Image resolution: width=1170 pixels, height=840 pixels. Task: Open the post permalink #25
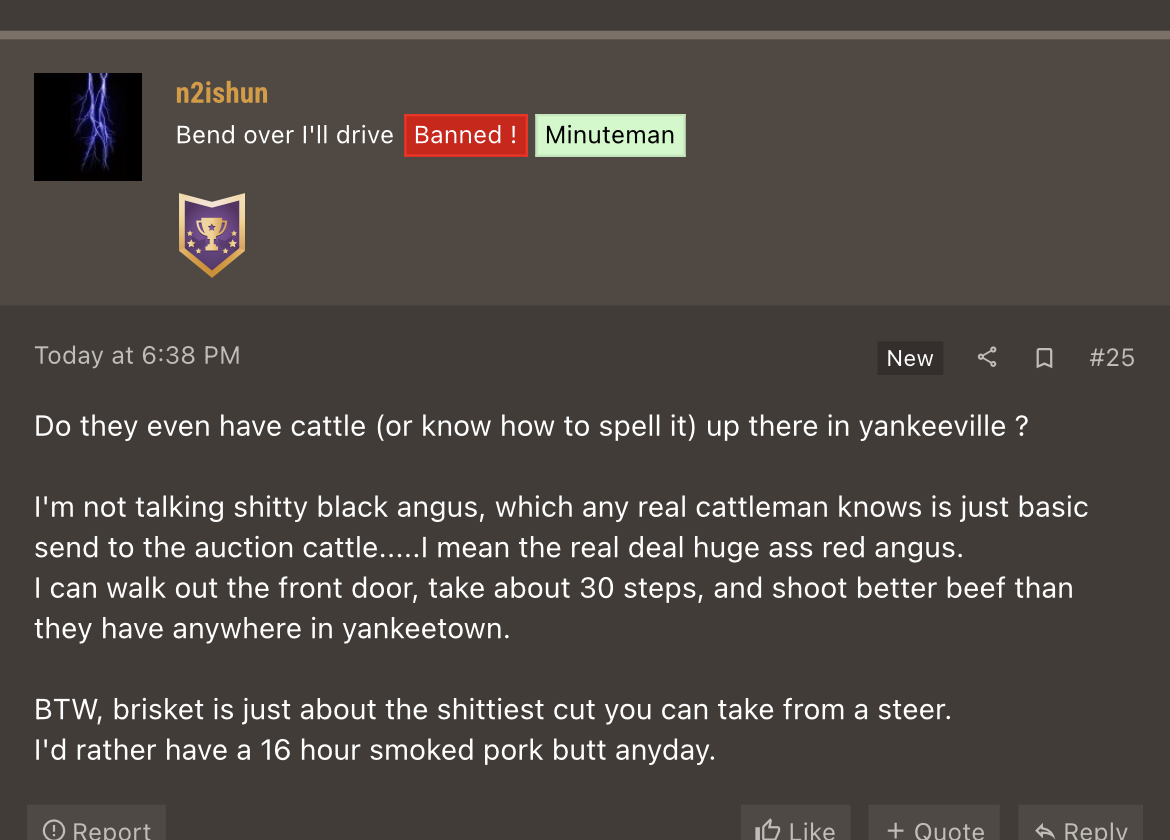(1112, 357)
